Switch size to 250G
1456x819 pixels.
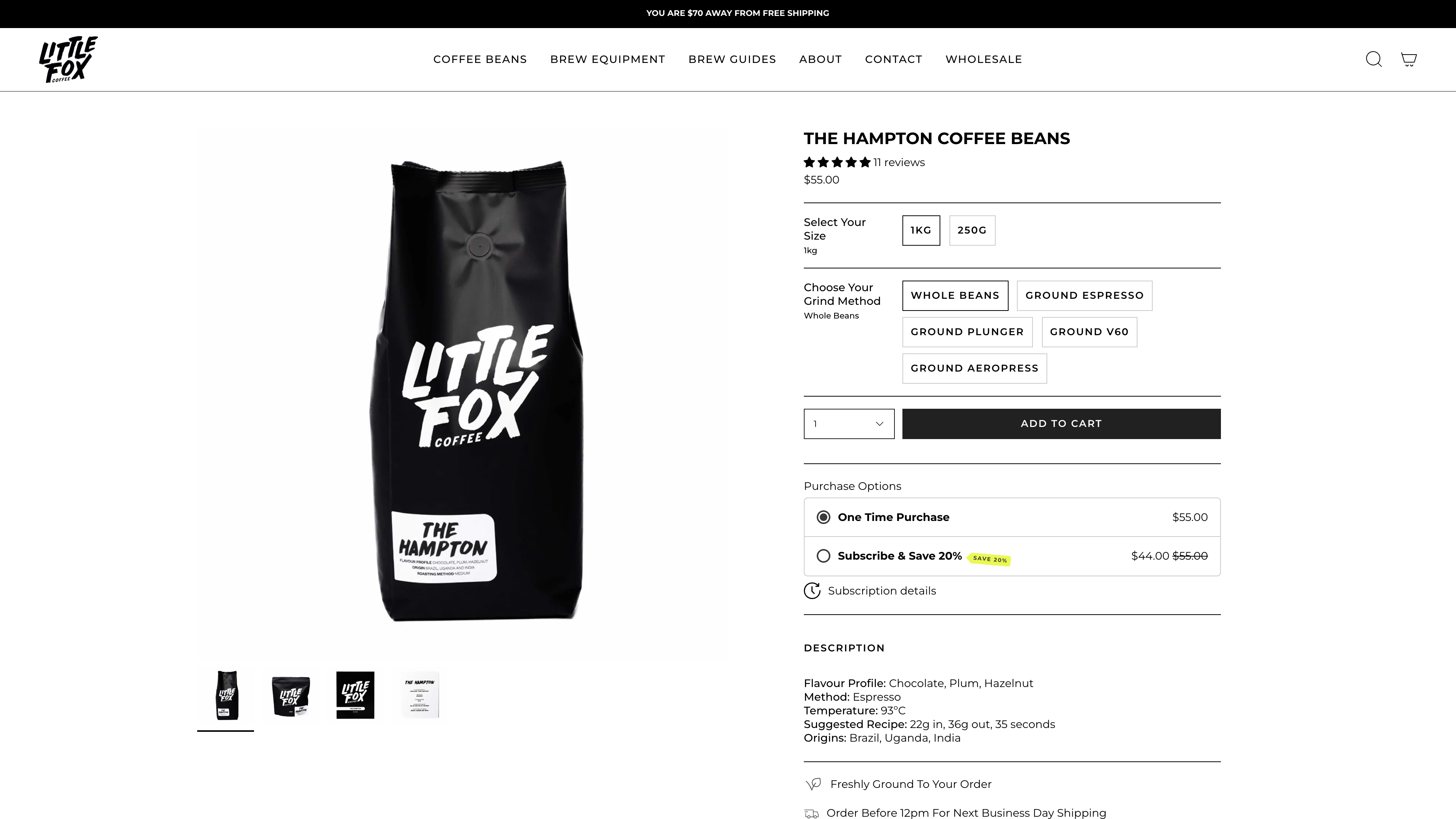pyautogui.click(x=971, y=230)
